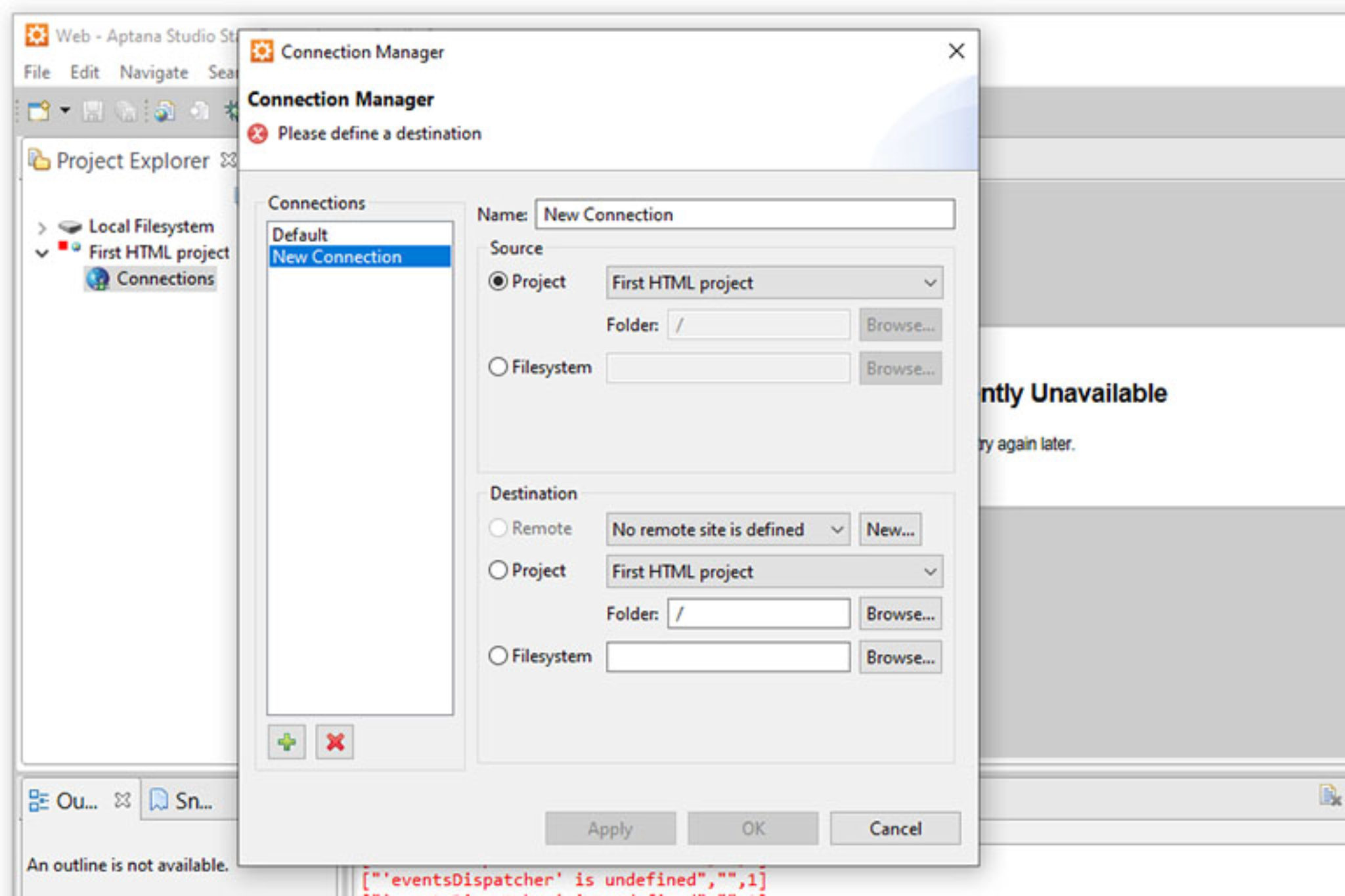Screen dimensions: 1345x896
Task: Select Default in Connections list
Action: point(359,234)
